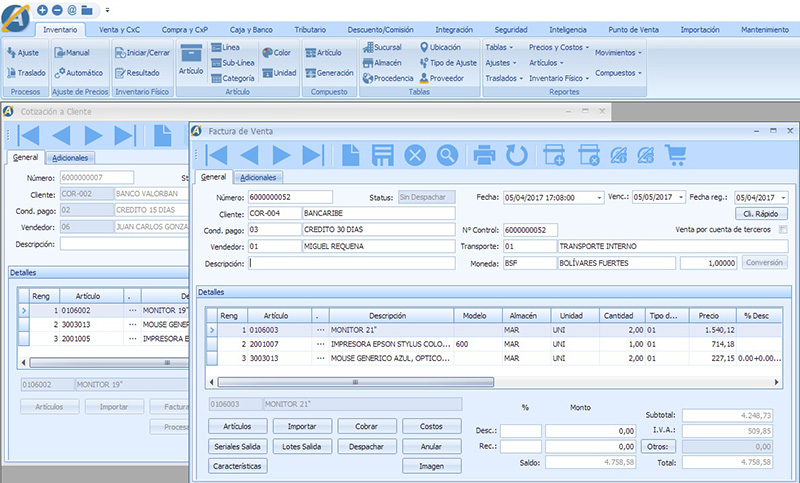The image size is (800, 483).
Task: Click the new document icon in Factura toolbar
Action: point(351,155)
